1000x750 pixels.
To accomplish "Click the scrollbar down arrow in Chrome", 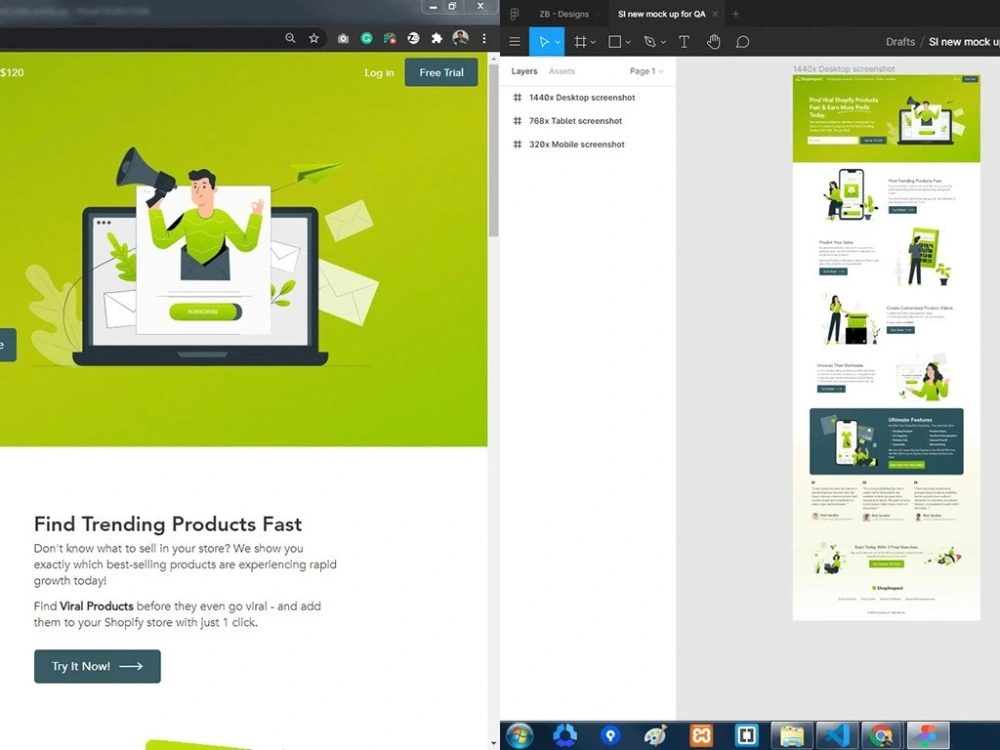I will (494, 744).
